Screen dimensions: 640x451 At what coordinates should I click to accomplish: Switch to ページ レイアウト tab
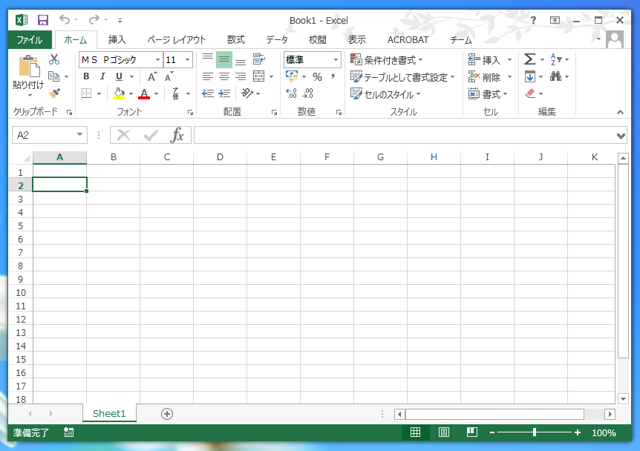click(176, 40)
